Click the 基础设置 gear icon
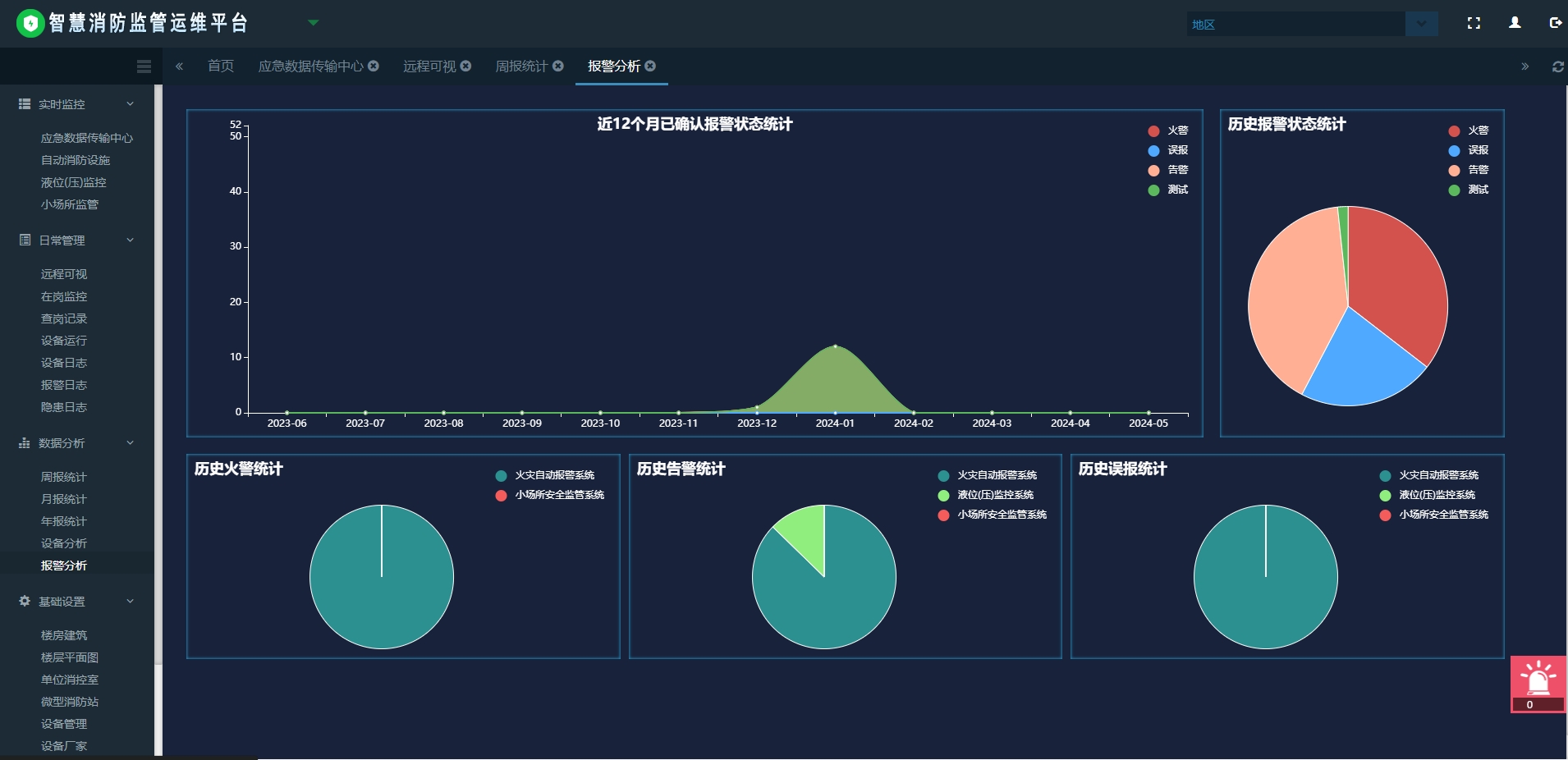Viewport: 1568px width, 760px height. coord(25,602)
